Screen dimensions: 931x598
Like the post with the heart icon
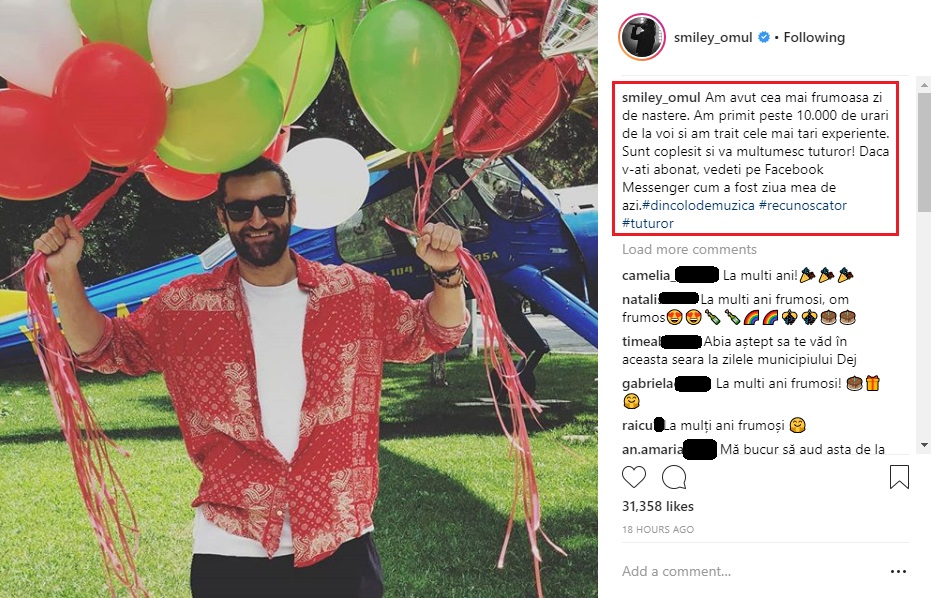point(634,476)
